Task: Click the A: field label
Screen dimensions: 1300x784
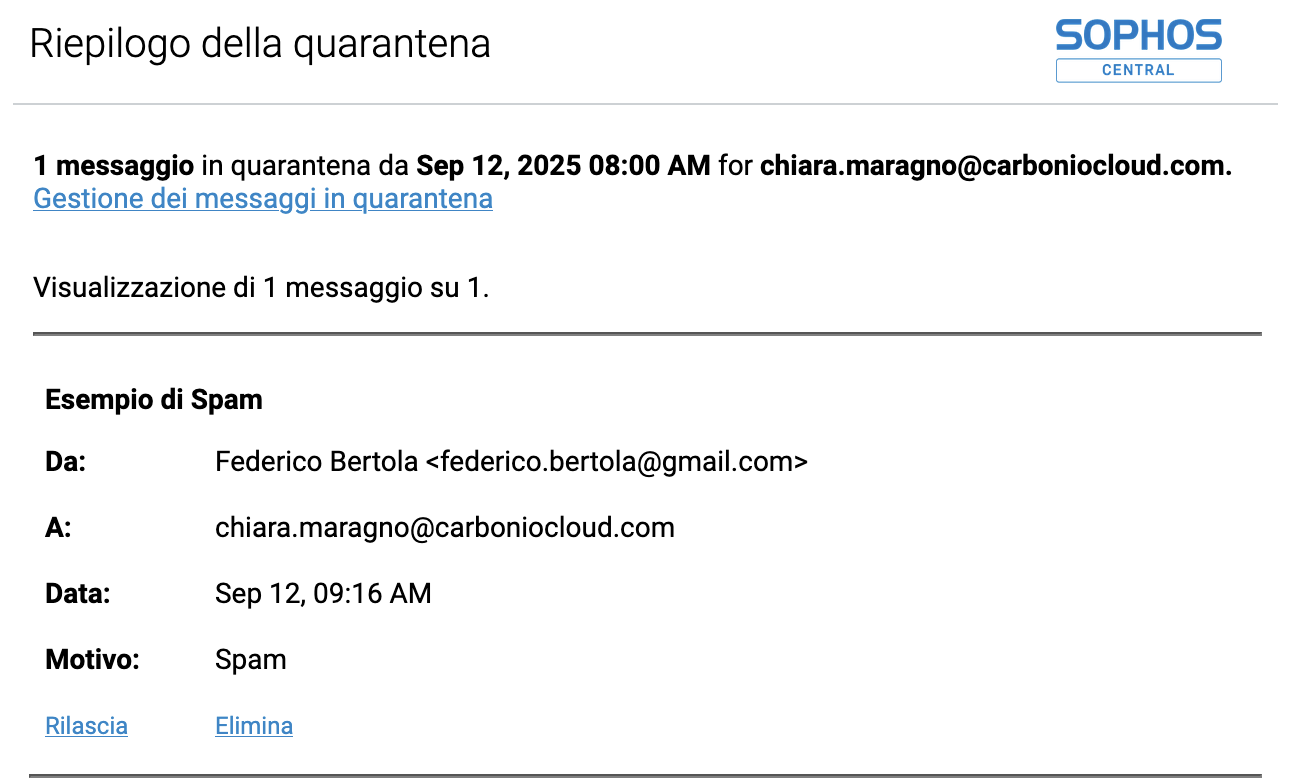Action: (58, 528)
